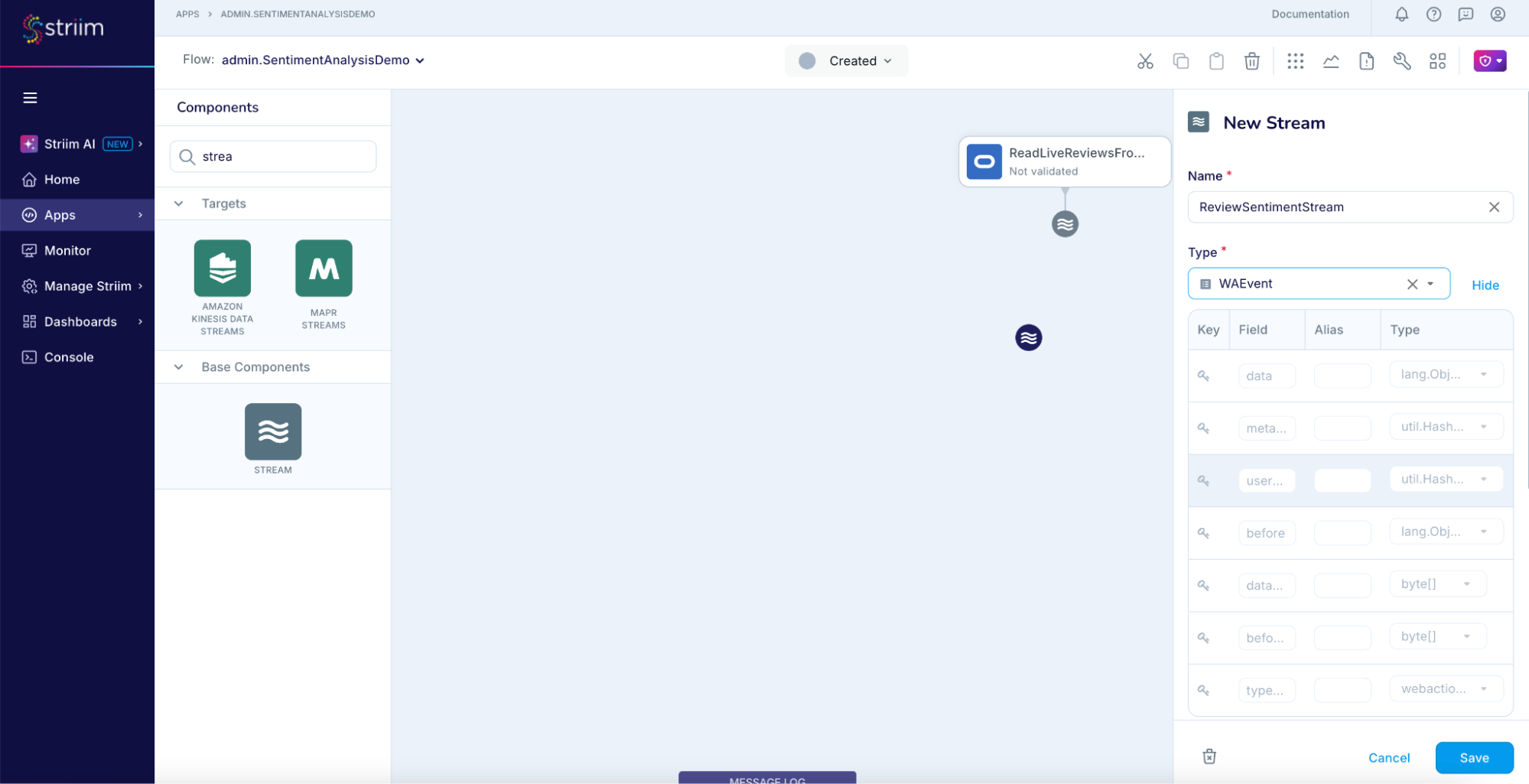Toggle the hamburger menu in sidebar
This screenshot has width=1529, height=784.
[30, 98]
